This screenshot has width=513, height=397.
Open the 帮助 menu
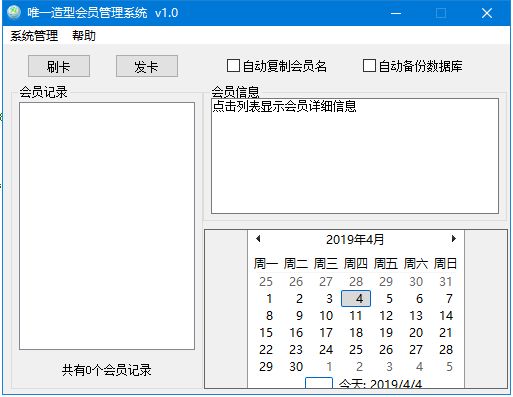tap(84, 36)
